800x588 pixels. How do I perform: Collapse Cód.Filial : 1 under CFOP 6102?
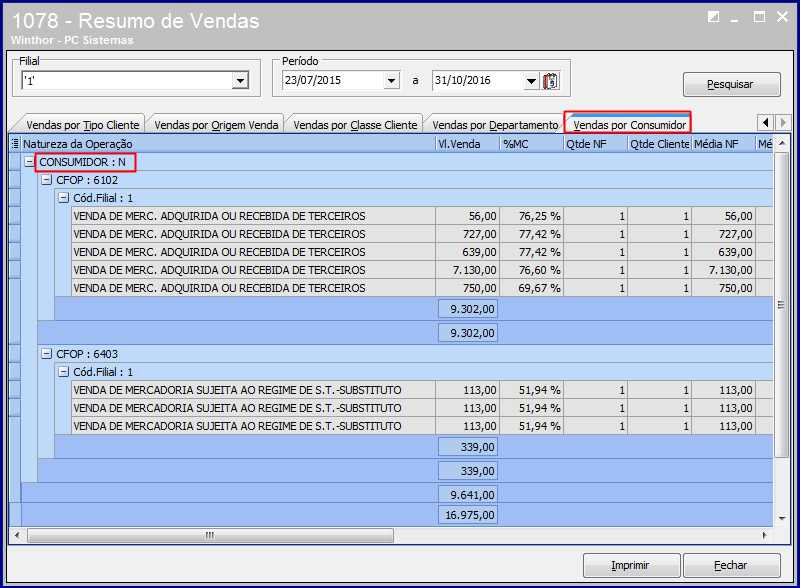point(63,198)
